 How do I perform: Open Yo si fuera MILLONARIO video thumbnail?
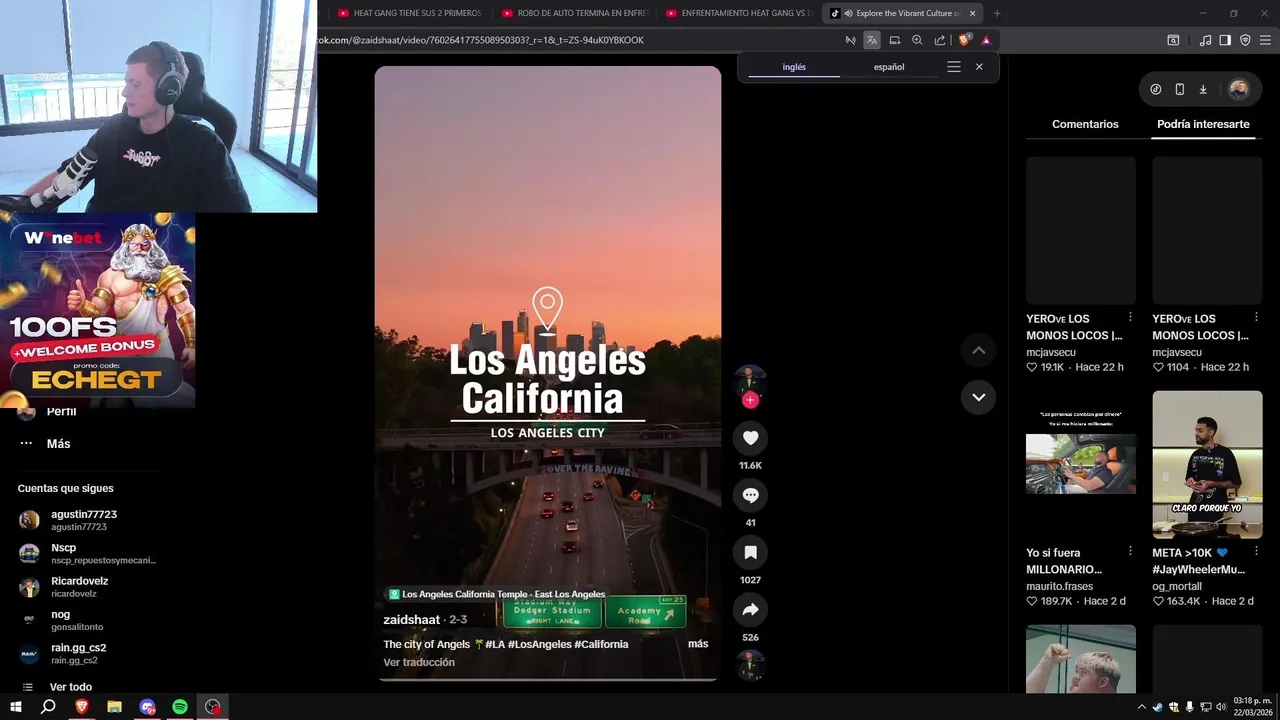point(1081,464)
